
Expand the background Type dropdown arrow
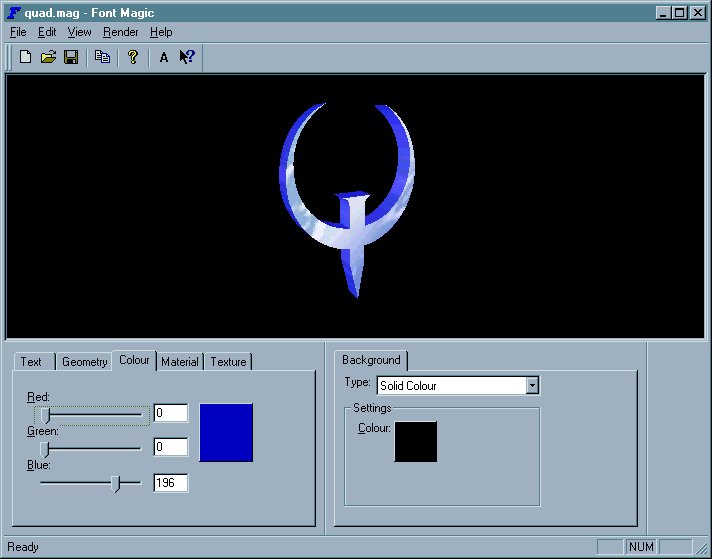pyautogui.click(x=532, y=386)
